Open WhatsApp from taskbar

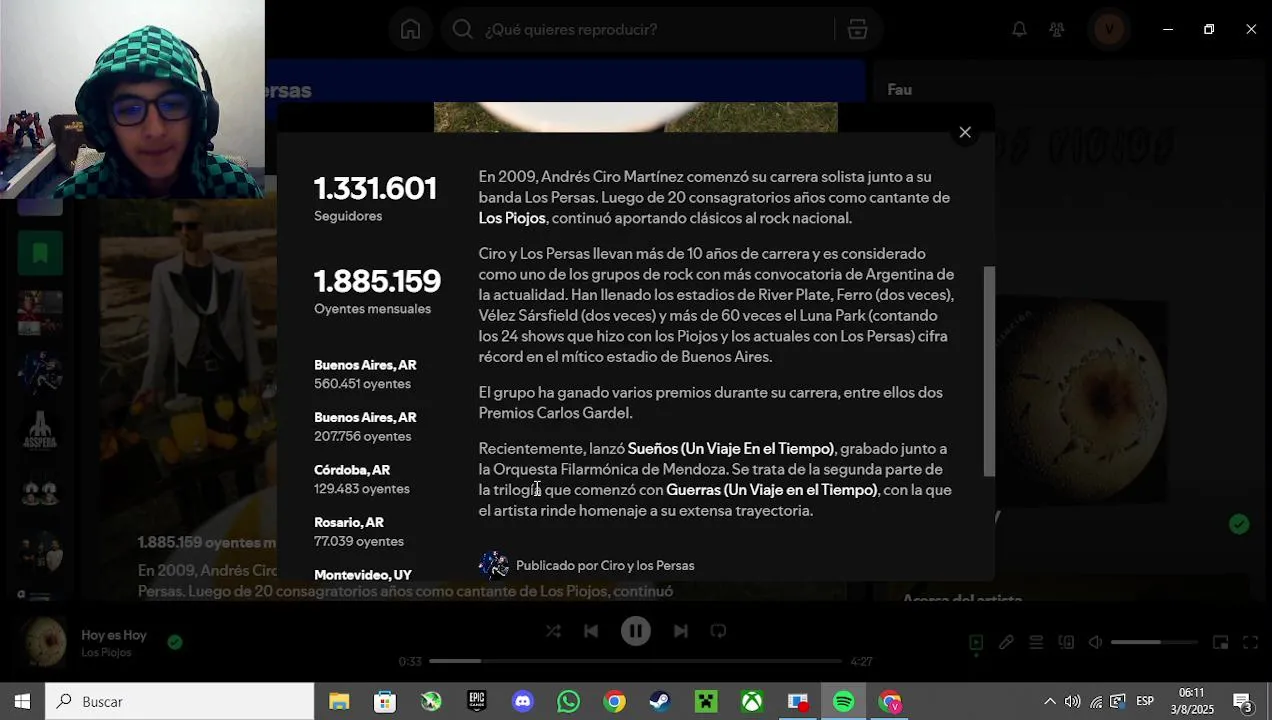pos(569,702)
